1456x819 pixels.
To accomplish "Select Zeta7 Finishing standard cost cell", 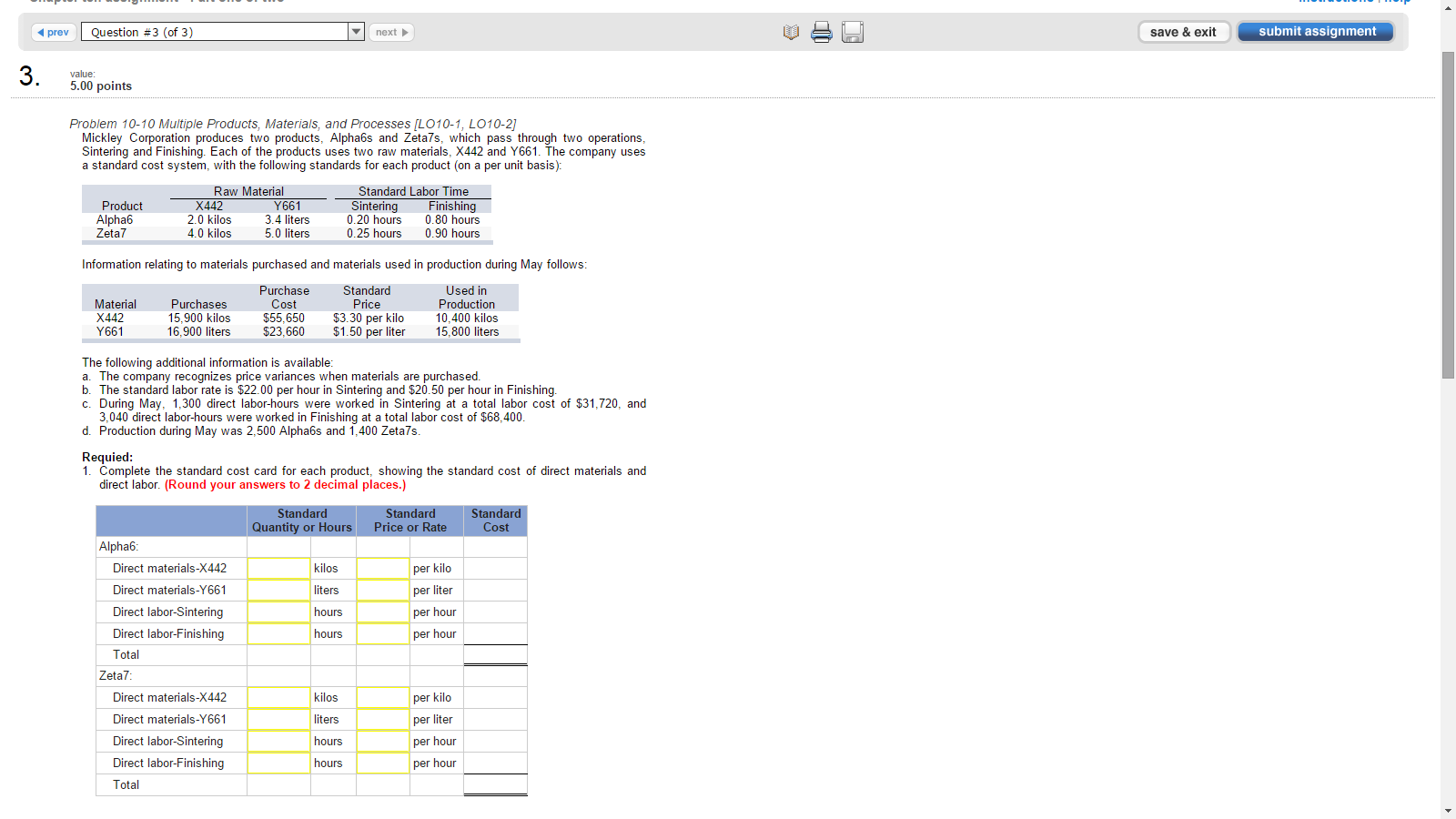I will pyautogui.click(x=496, y=763).
